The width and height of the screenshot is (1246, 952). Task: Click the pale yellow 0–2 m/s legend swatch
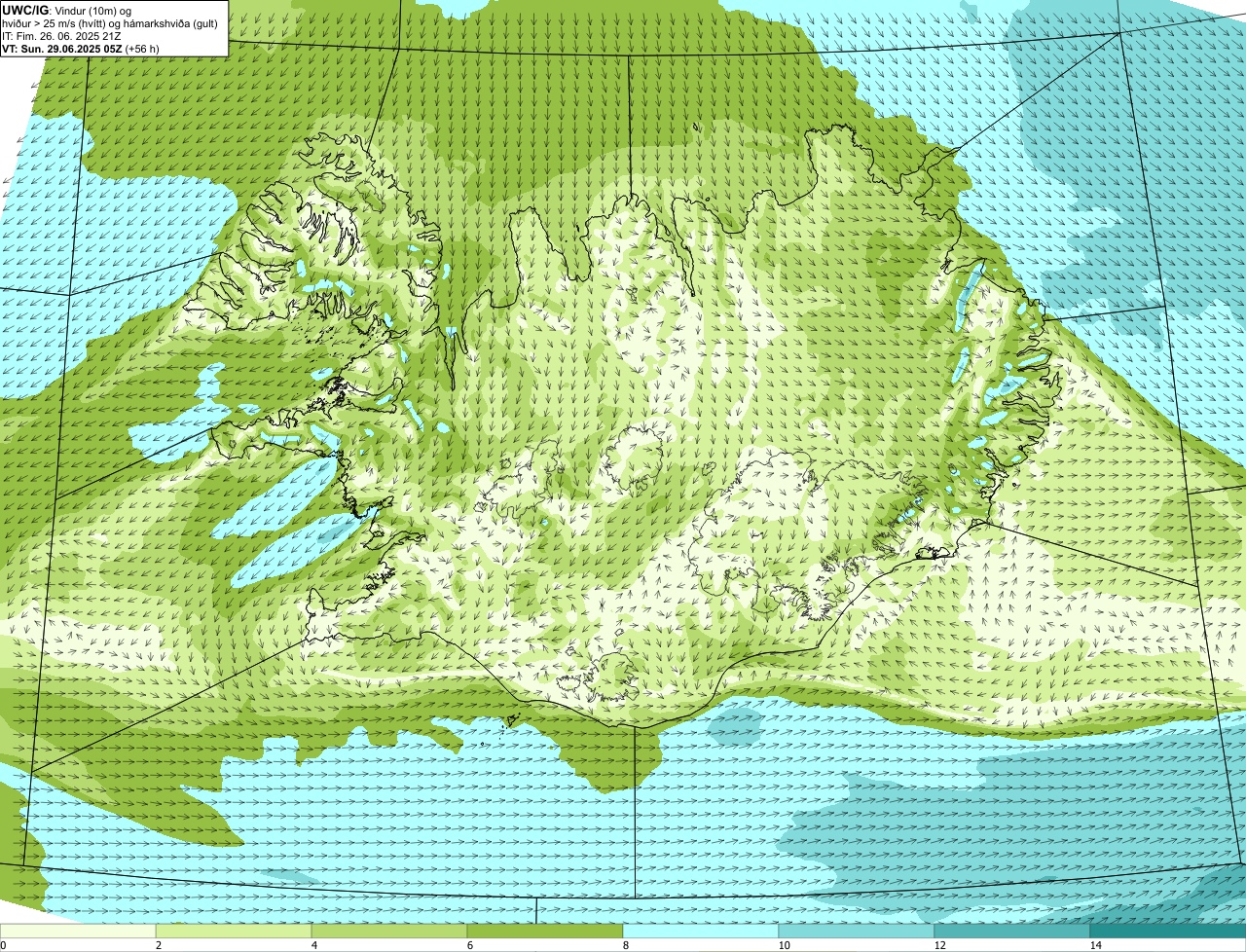(x=78, y=932)
